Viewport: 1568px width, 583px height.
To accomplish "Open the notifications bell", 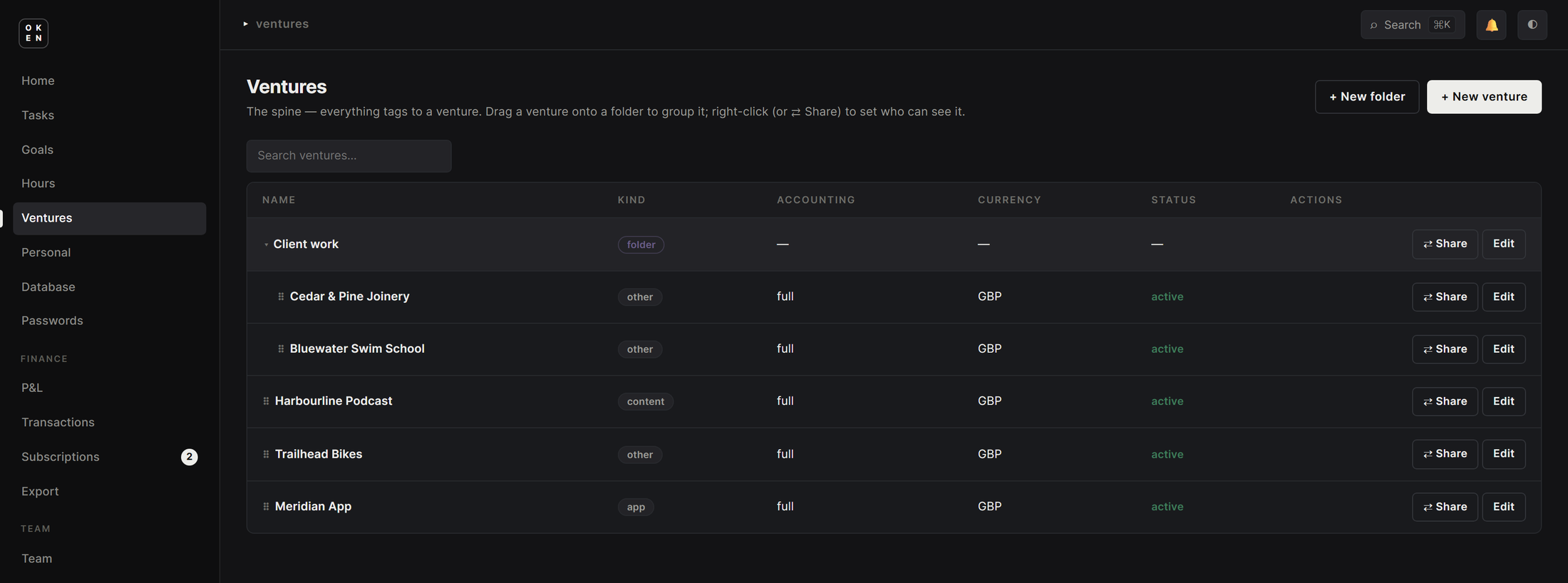I will (x=1491, y=25).
